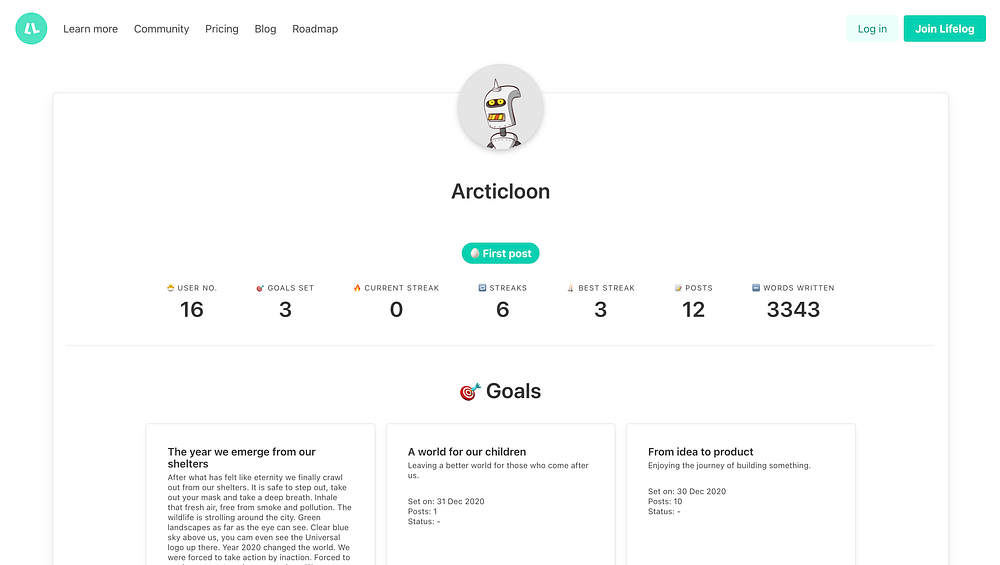Open the 'From idea to product' goal
The width and height of the screenshot is (1000, 565).
pos(701,452)
